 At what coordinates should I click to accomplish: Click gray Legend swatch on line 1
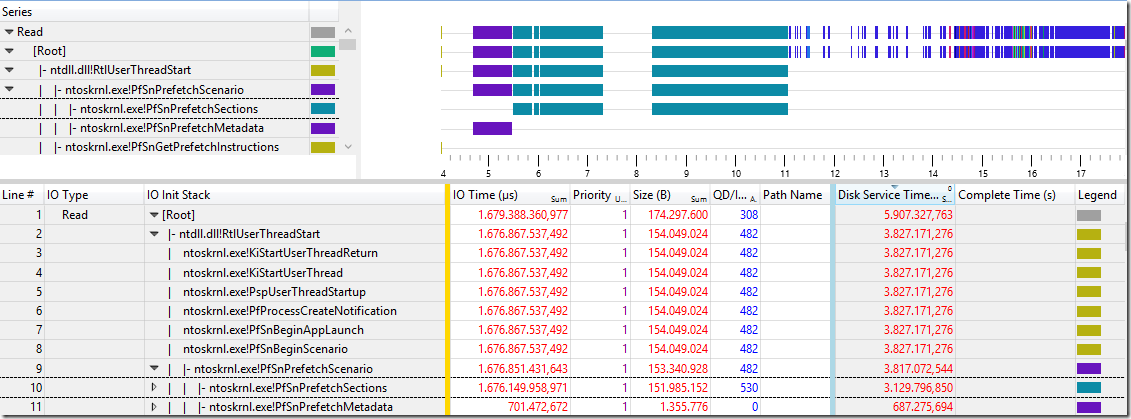(x=1088, y=215)
